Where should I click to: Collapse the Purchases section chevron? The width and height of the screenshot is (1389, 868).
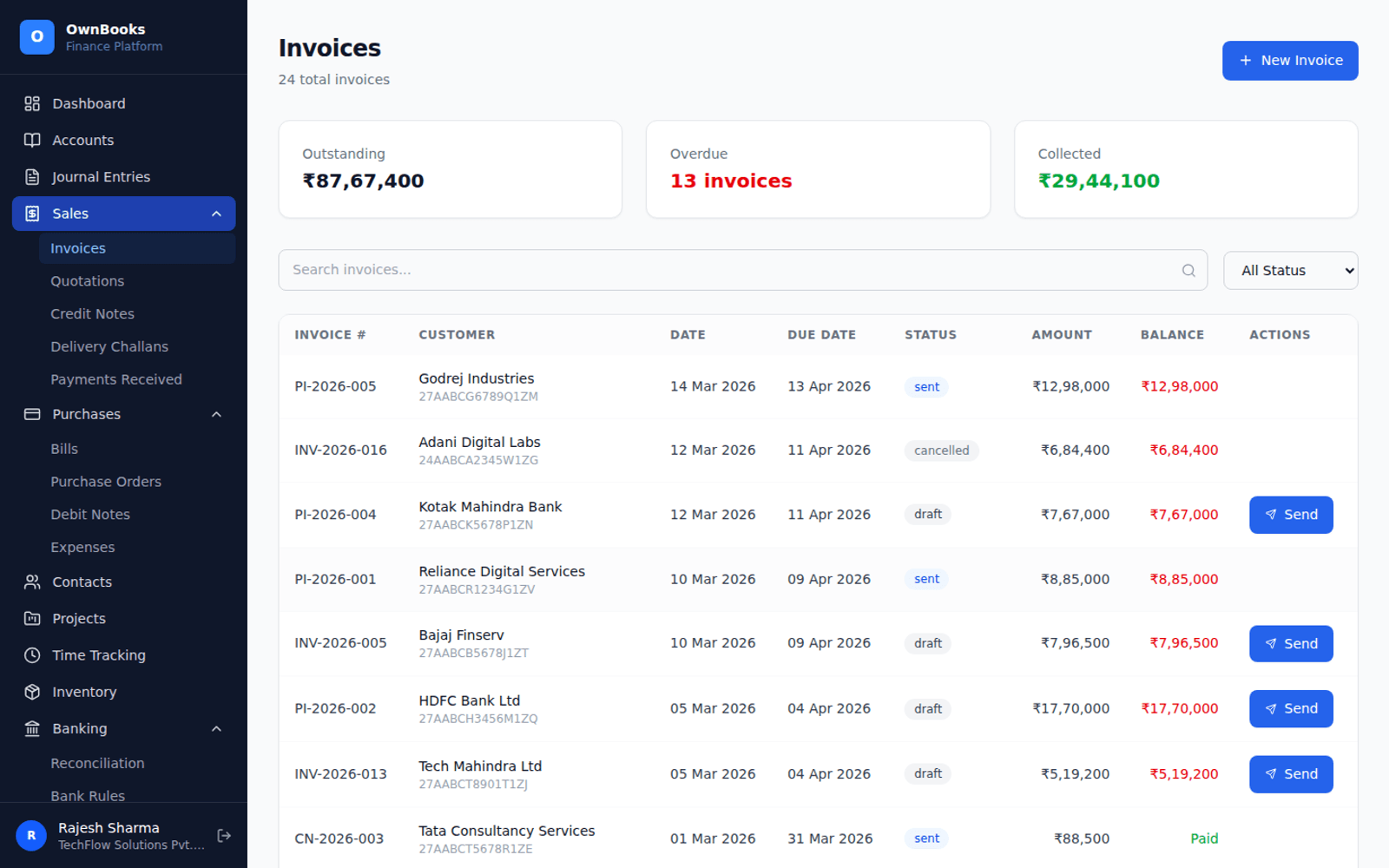pos(217,414)
